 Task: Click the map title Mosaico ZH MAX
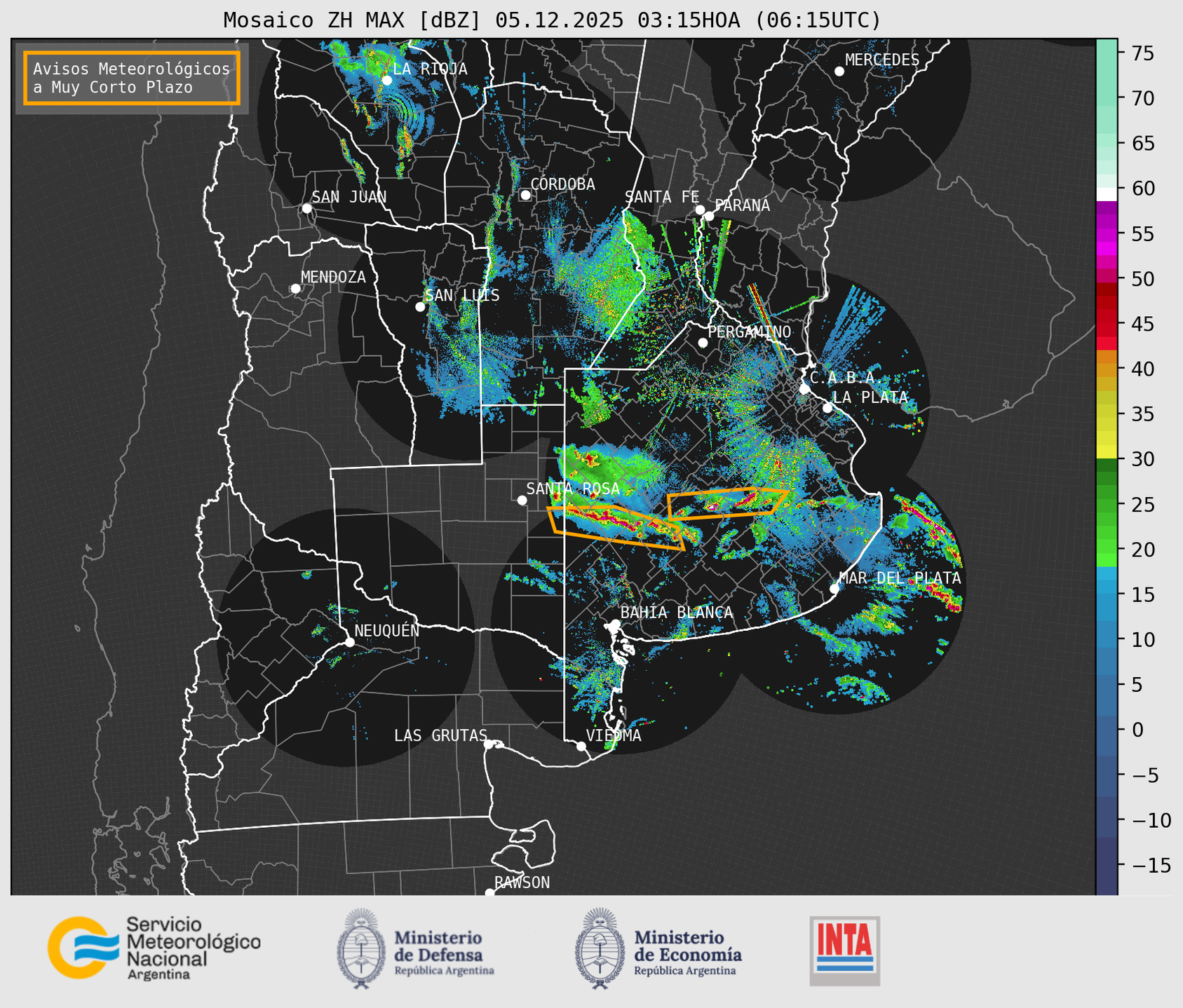[552, 20]
